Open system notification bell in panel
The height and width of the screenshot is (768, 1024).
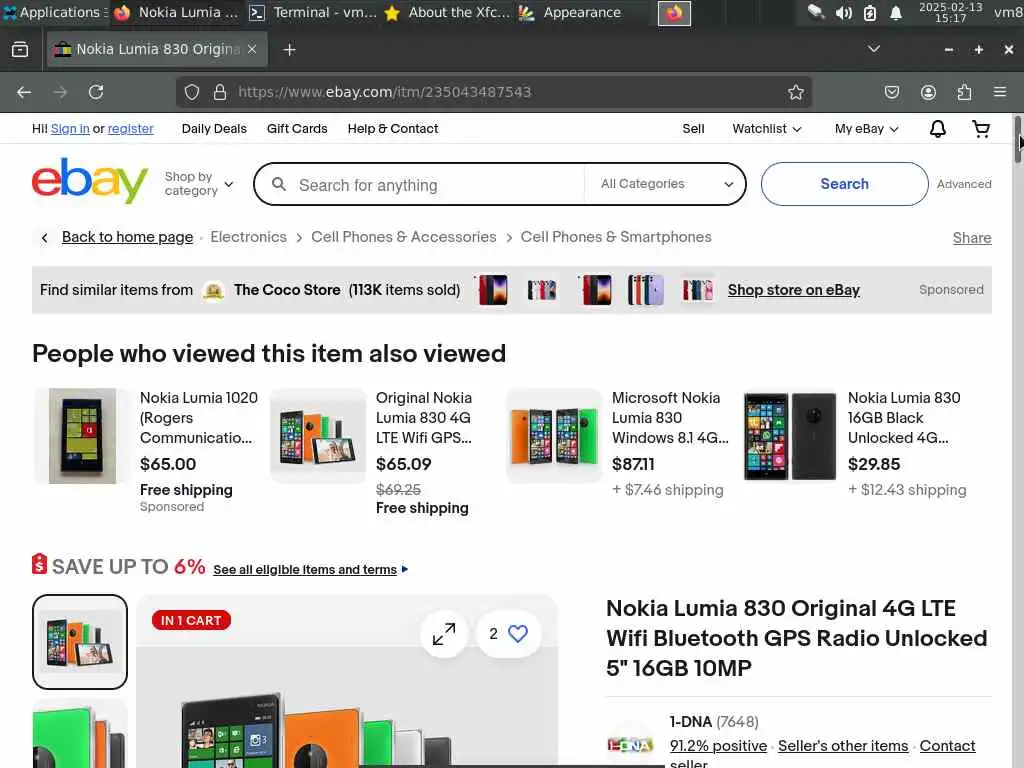[x=896, y=12]
